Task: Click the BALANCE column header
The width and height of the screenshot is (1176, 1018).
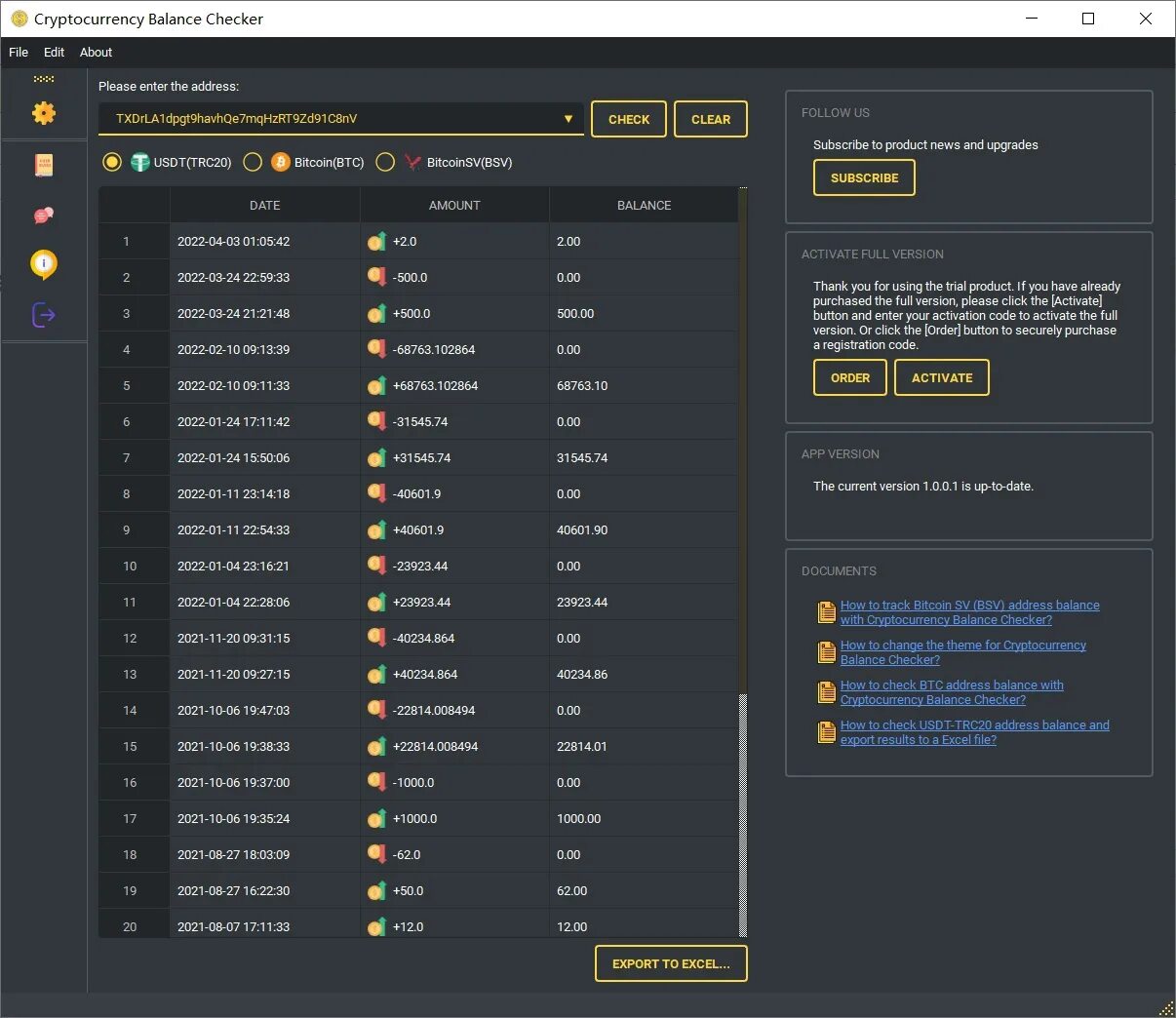Action: click(x=644, y=205)
